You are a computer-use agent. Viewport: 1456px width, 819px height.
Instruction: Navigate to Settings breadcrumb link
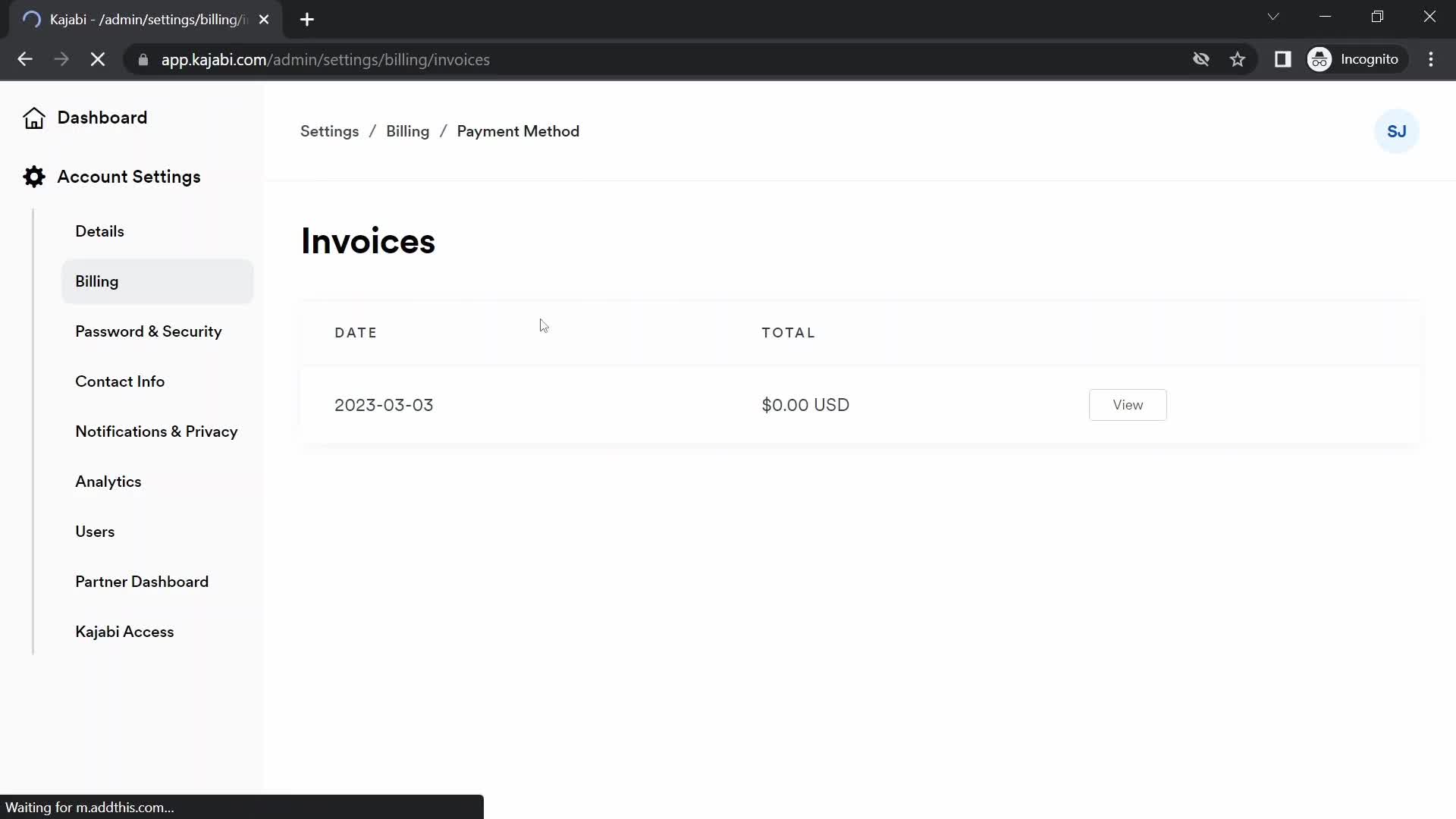pos(331,131)
